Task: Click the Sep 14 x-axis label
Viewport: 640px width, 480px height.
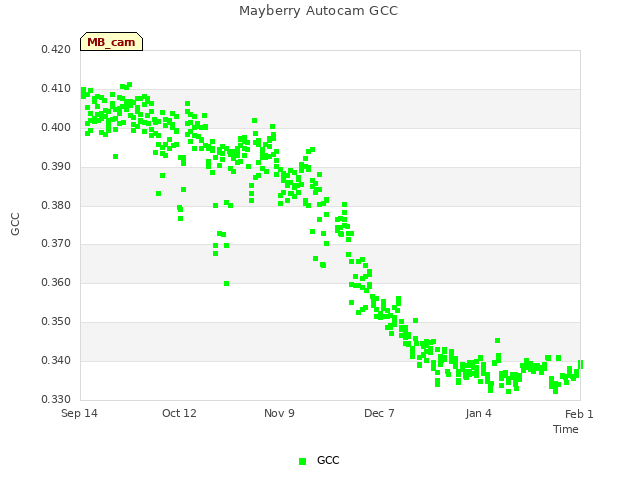Action: 79,413
